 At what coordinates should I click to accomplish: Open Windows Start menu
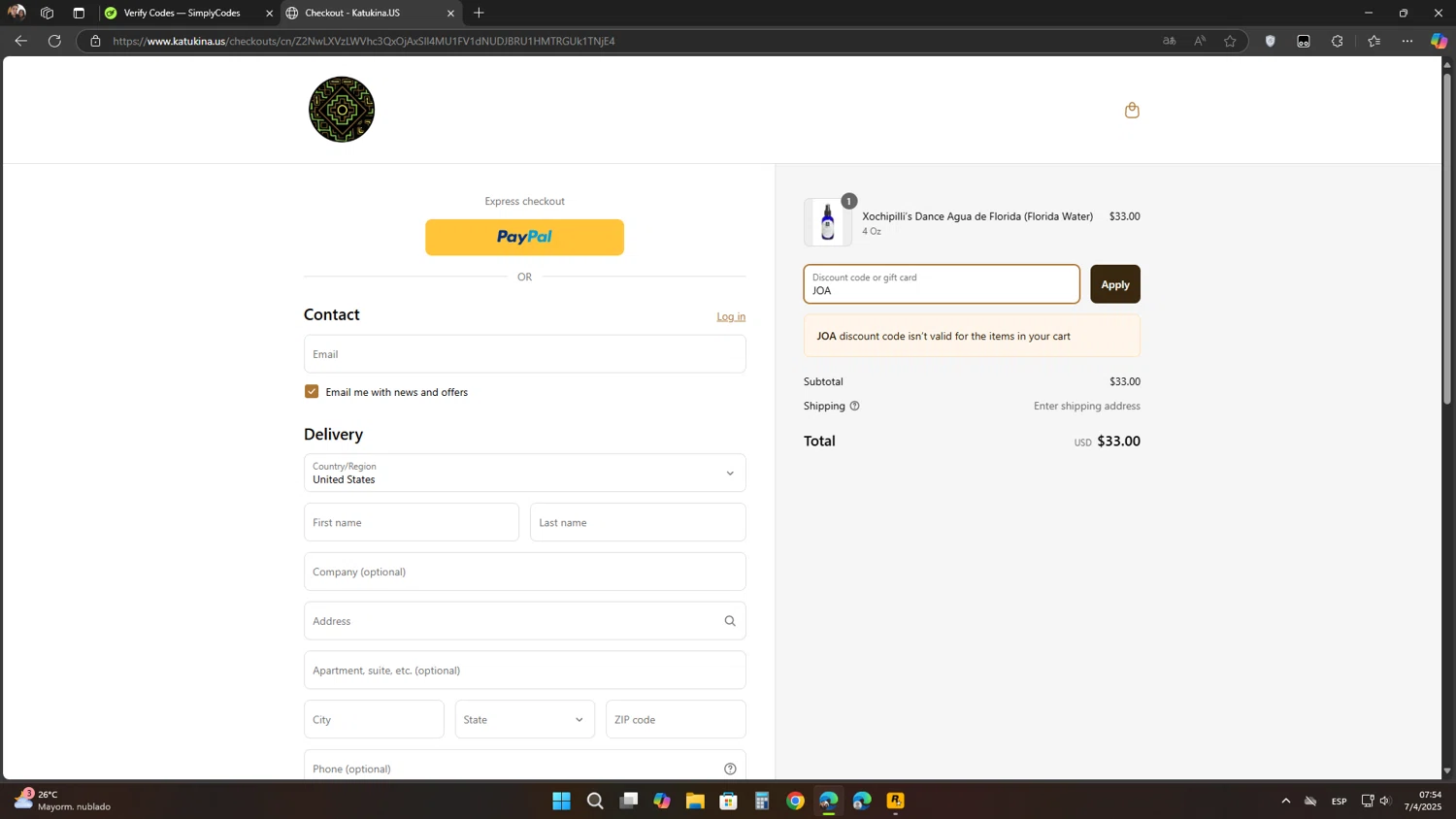[561, 801]
